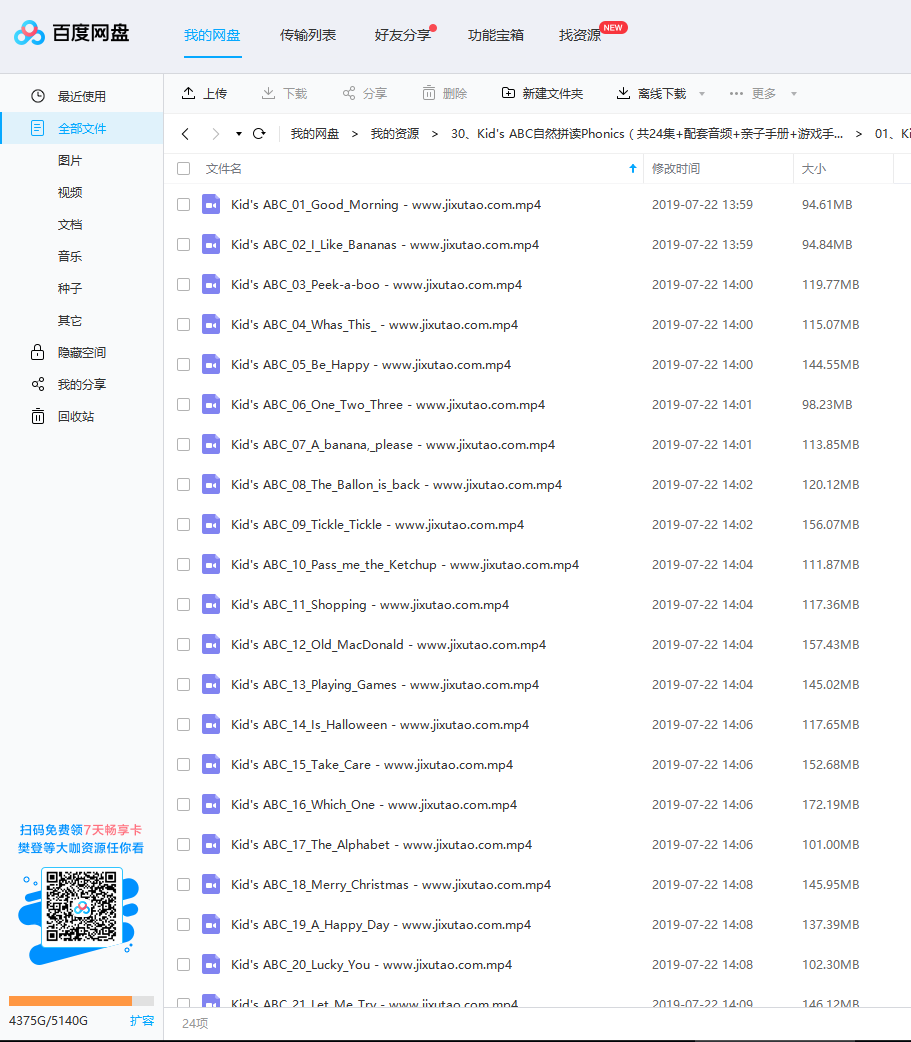
Task: Expand the dropdown arrow next to 离线下载
Action: (702, 94)
